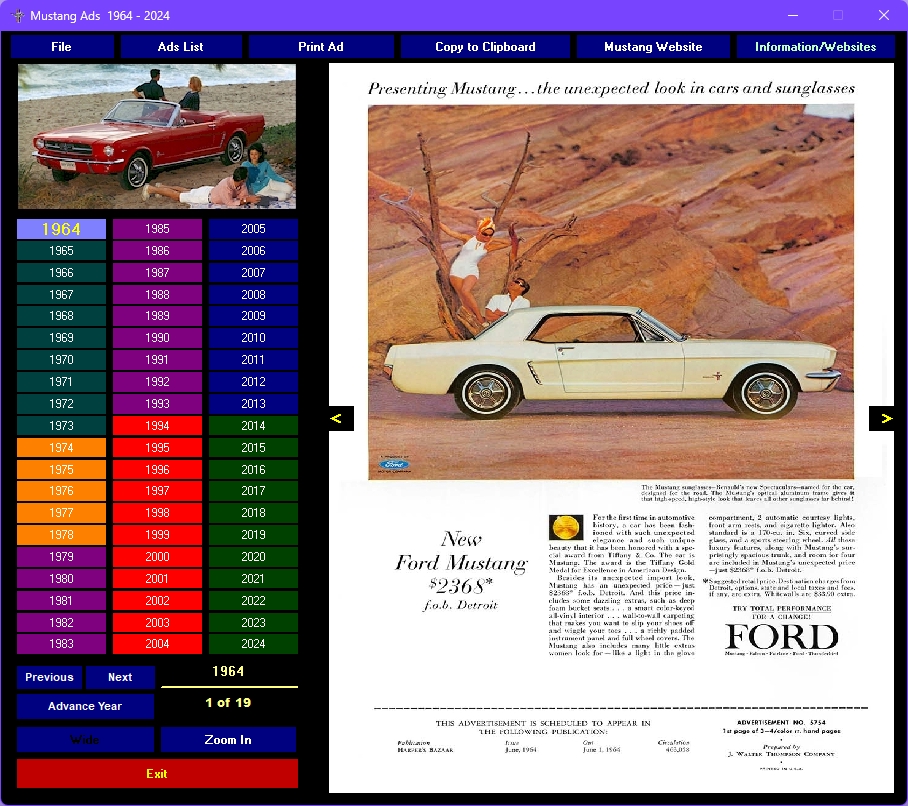The height and width of the screenshot is (806, 908).
Task: Show the previous ad with left arrow
Action: tap(341, 419)
